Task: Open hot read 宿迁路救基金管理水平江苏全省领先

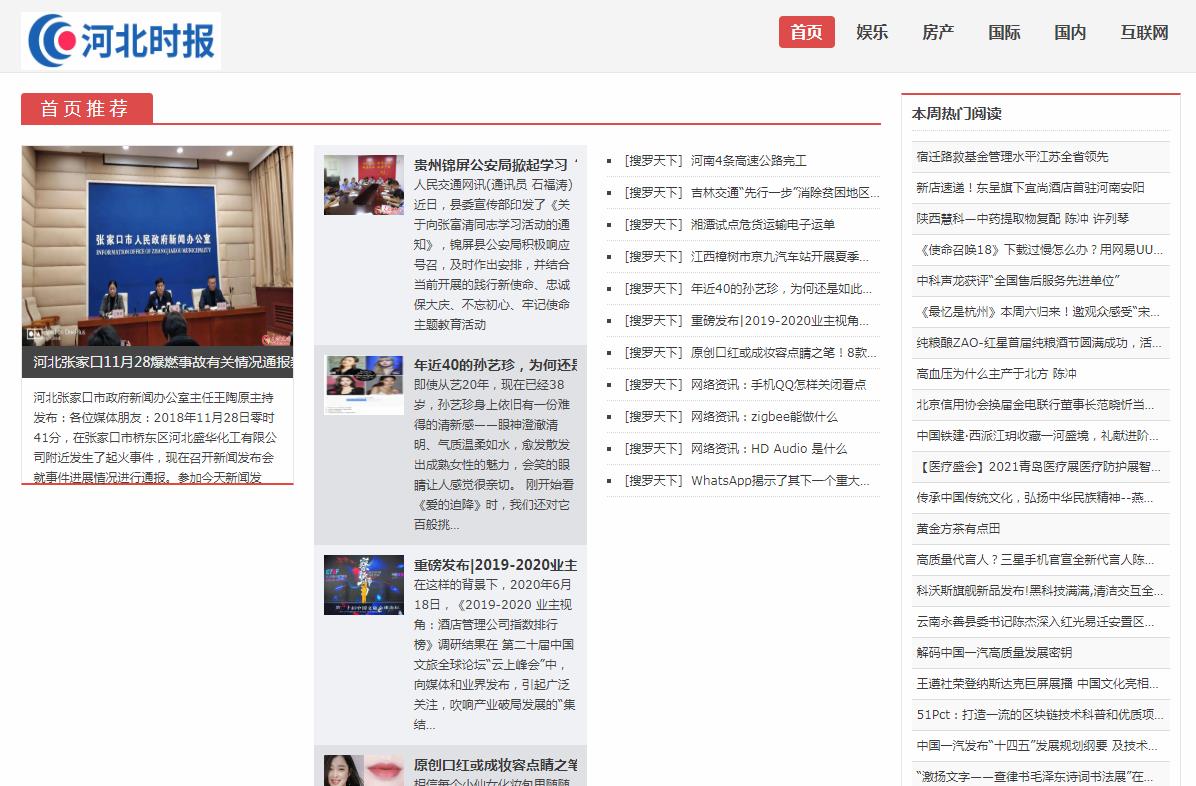Action: coord(1012,156)
